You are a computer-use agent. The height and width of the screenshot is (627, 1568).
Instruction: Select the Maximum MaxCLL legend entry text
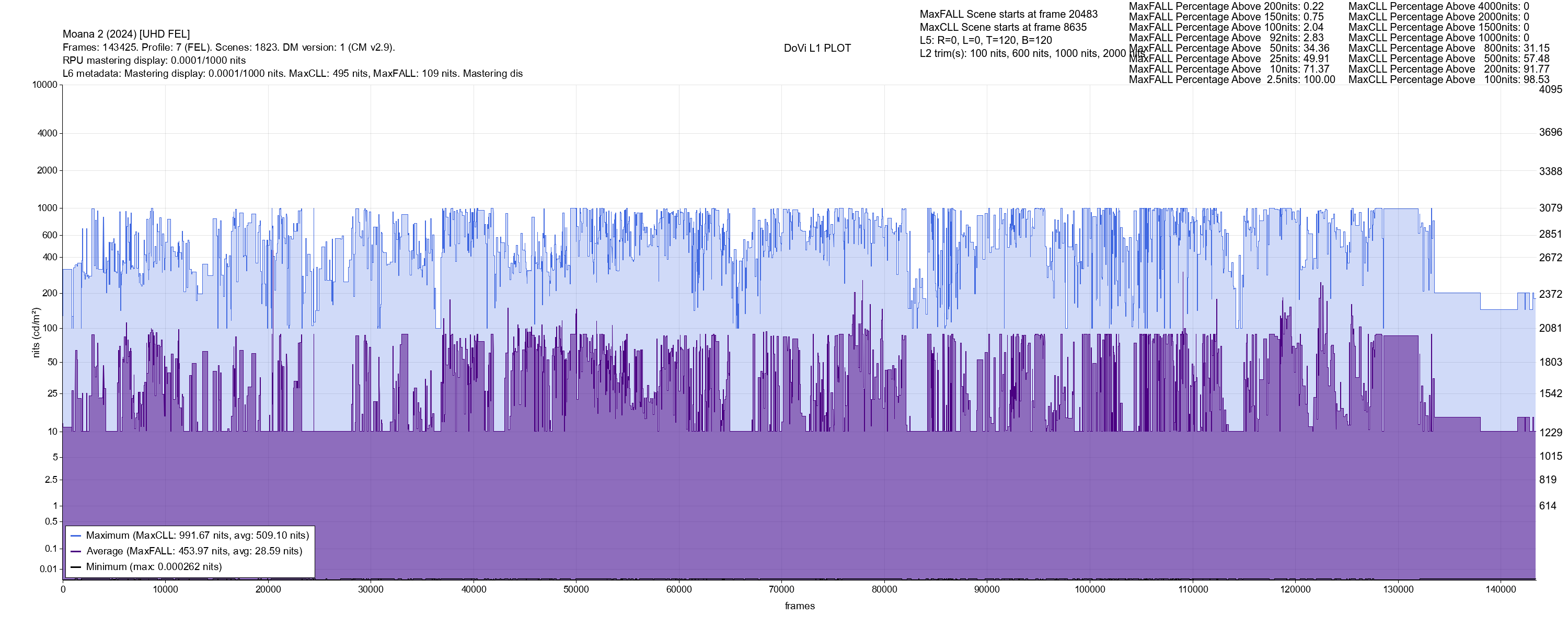tap(197, 536)
